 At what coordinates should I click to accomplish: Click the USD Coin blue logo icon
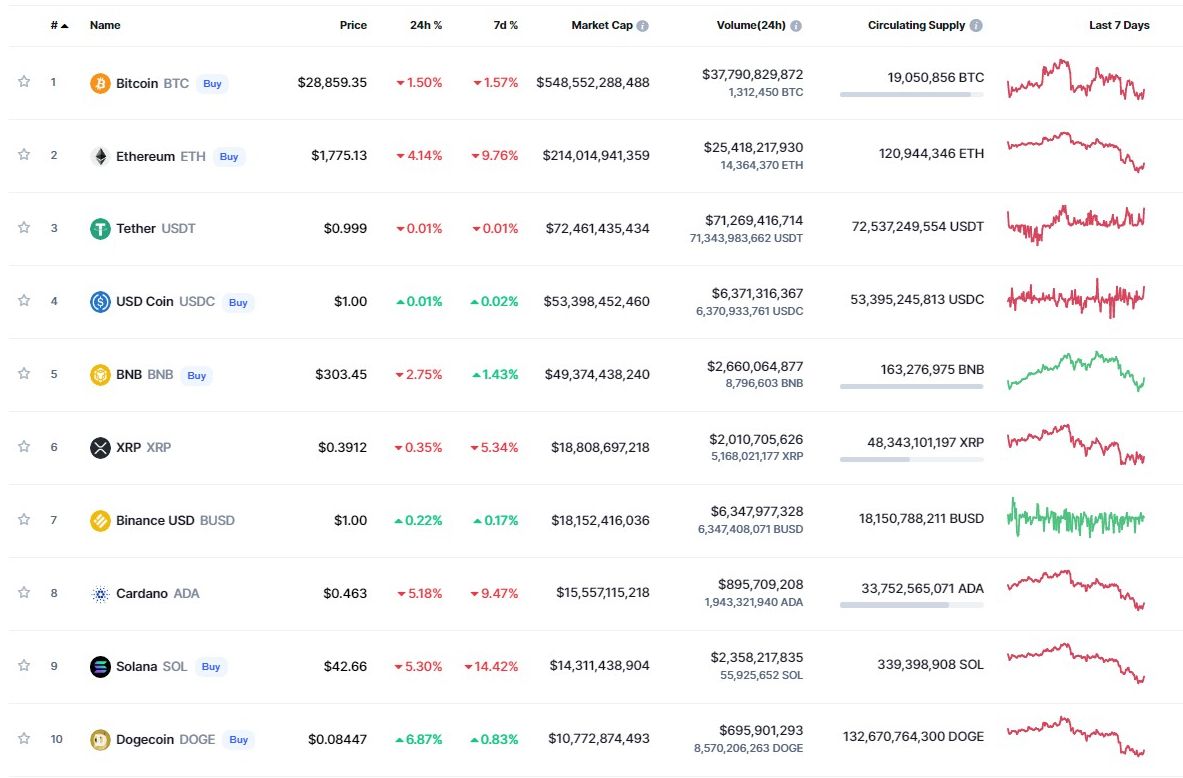pyautogui.click(x=100, y=302)
